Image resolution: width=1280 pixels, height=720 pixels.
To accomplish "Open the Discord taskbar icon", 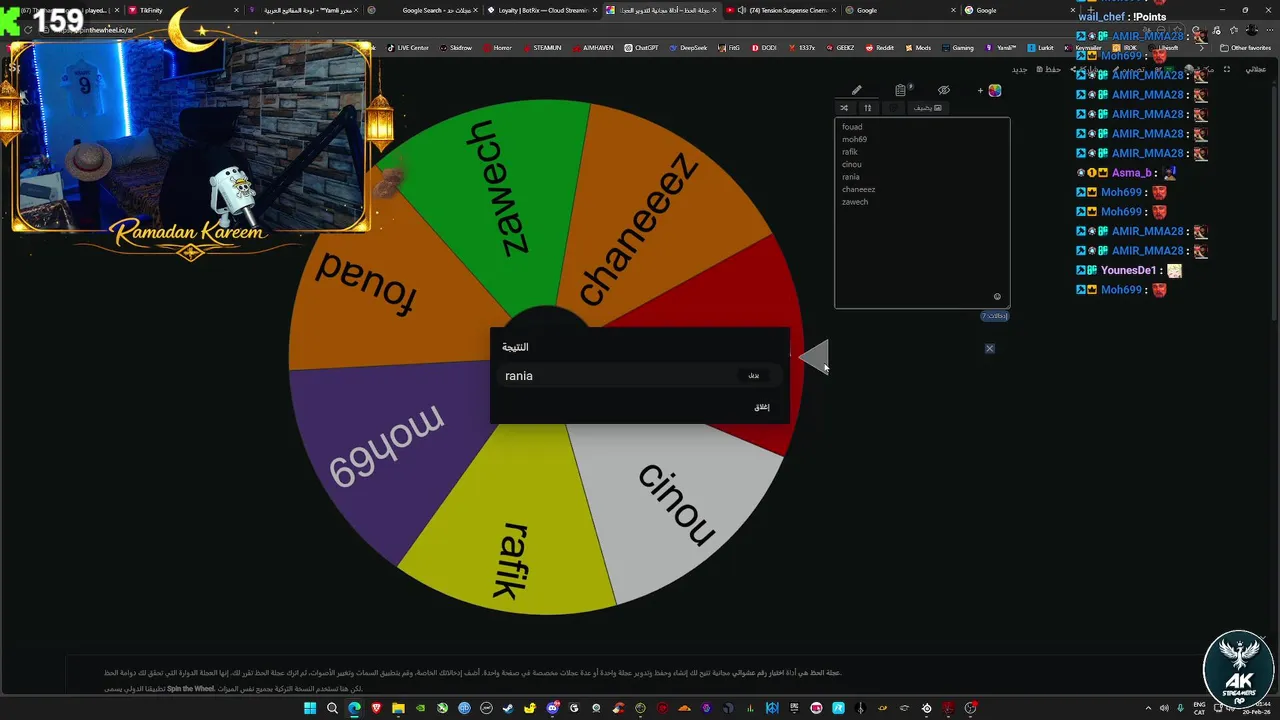I will click(552, 708).
